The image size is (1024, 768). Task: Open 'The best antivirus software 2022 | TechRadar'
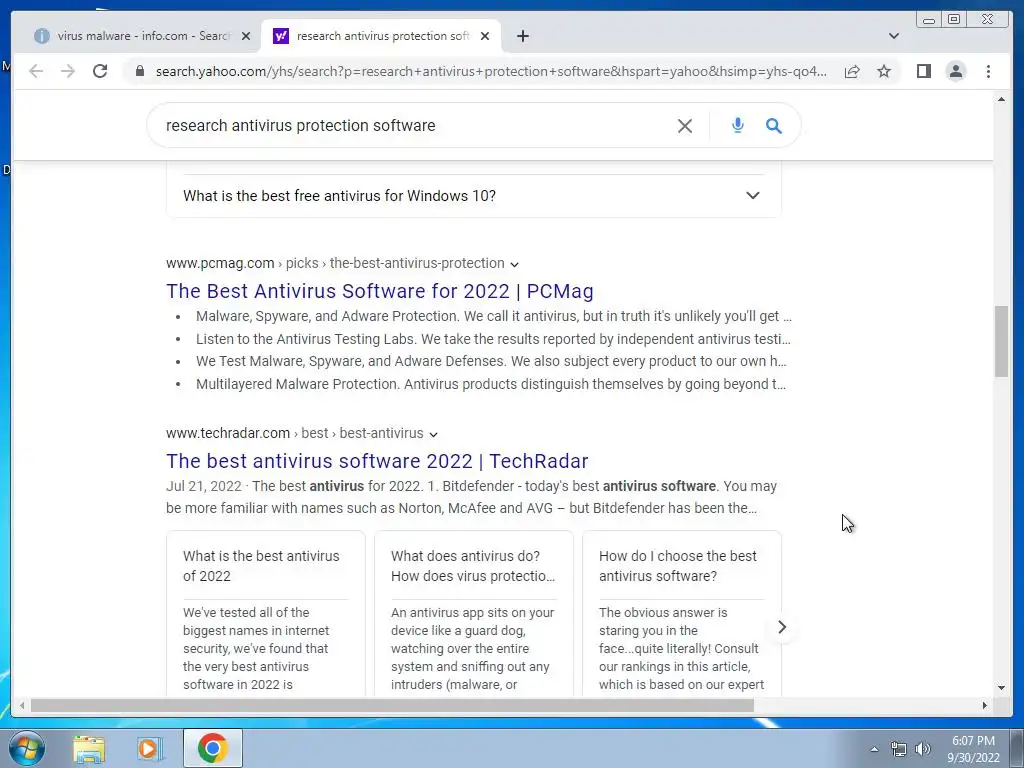pyautogui.click(x=377, y=460)
